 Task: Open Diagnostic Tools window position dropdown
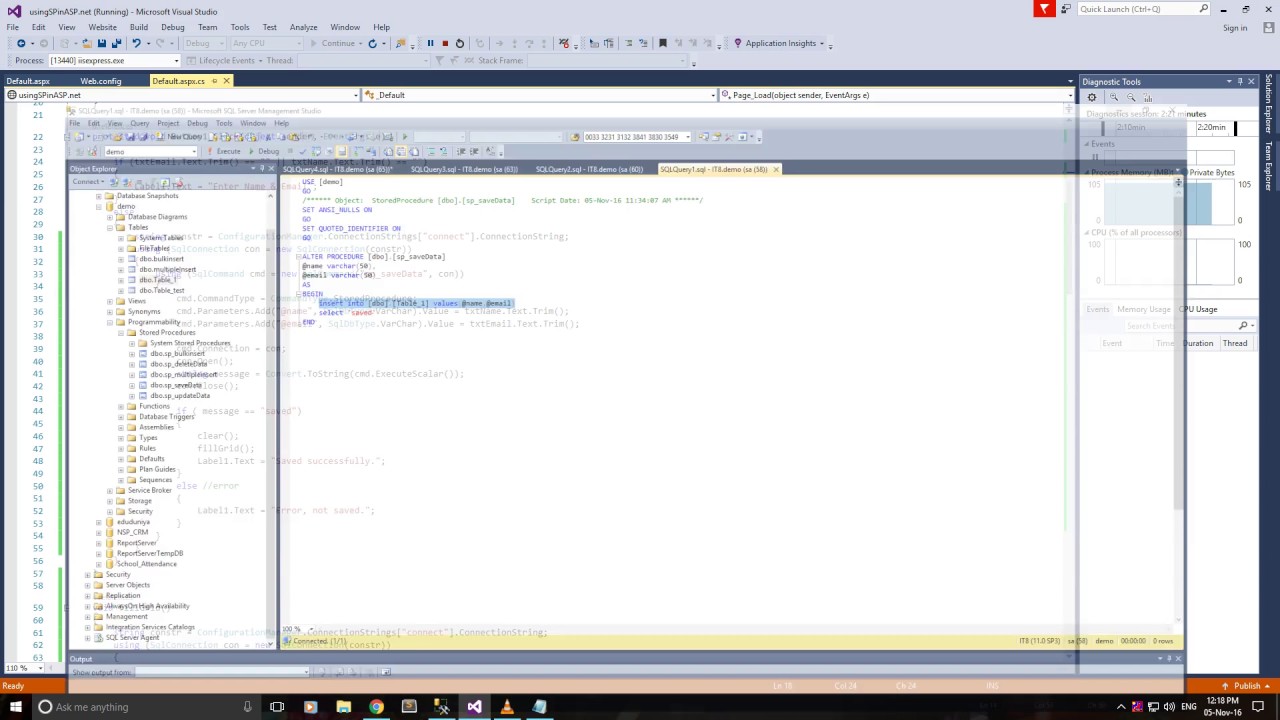click(1228, 81)
